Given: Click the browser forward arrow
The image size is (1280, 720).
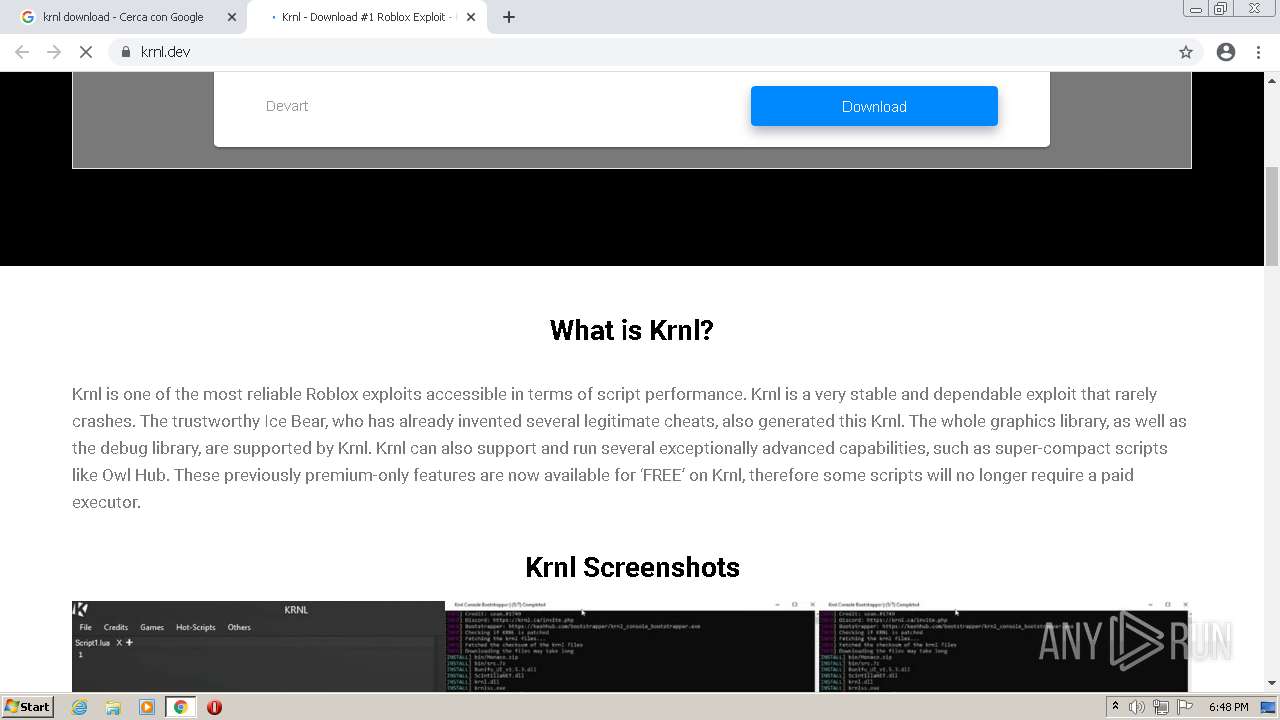Looking at the screenshot, I should click(x=54, y=52).
